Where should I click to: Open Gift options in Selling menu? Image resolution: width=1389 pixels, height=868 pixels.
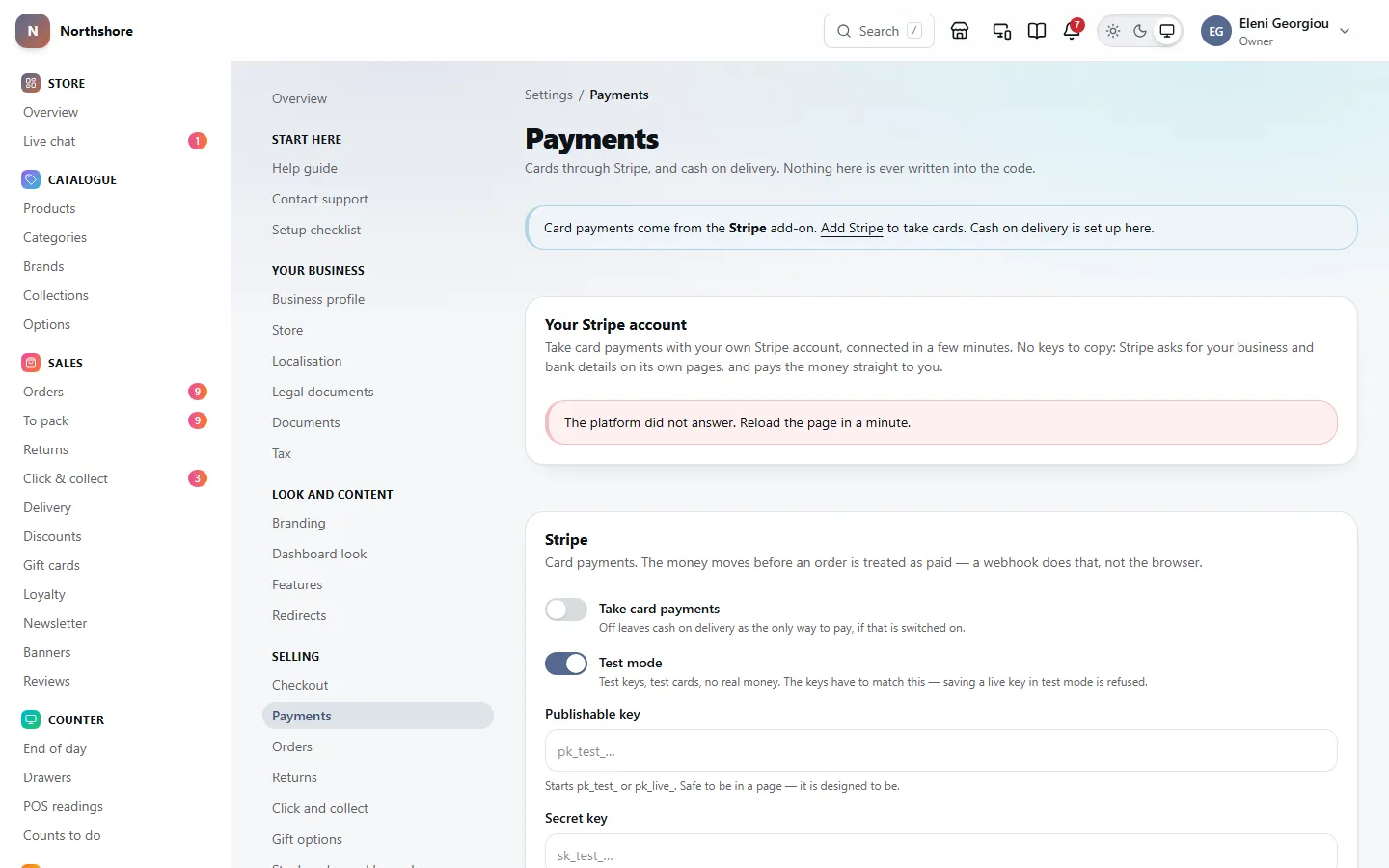pos(378,839)
